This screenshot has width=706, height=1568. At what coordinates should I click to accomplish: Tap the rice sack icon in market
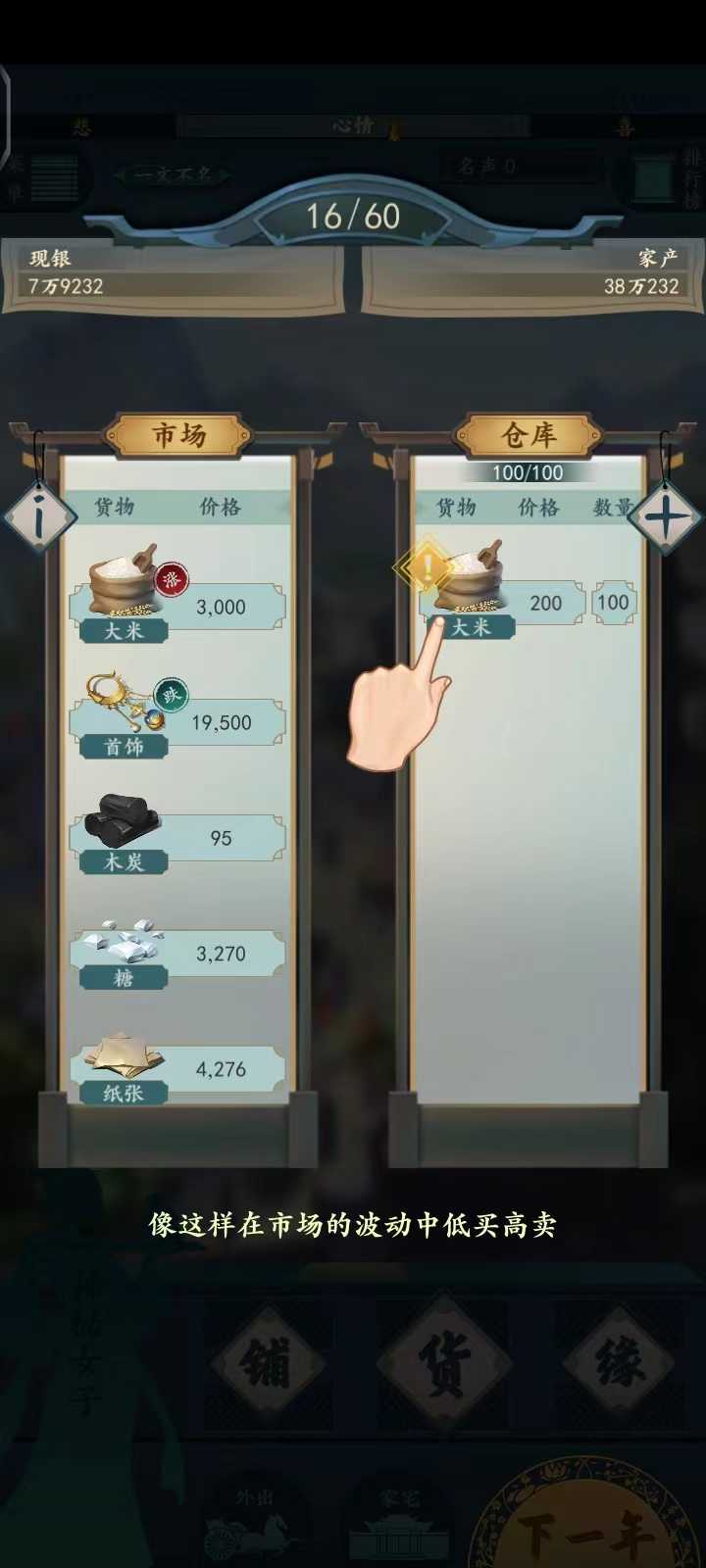(122, 578)
